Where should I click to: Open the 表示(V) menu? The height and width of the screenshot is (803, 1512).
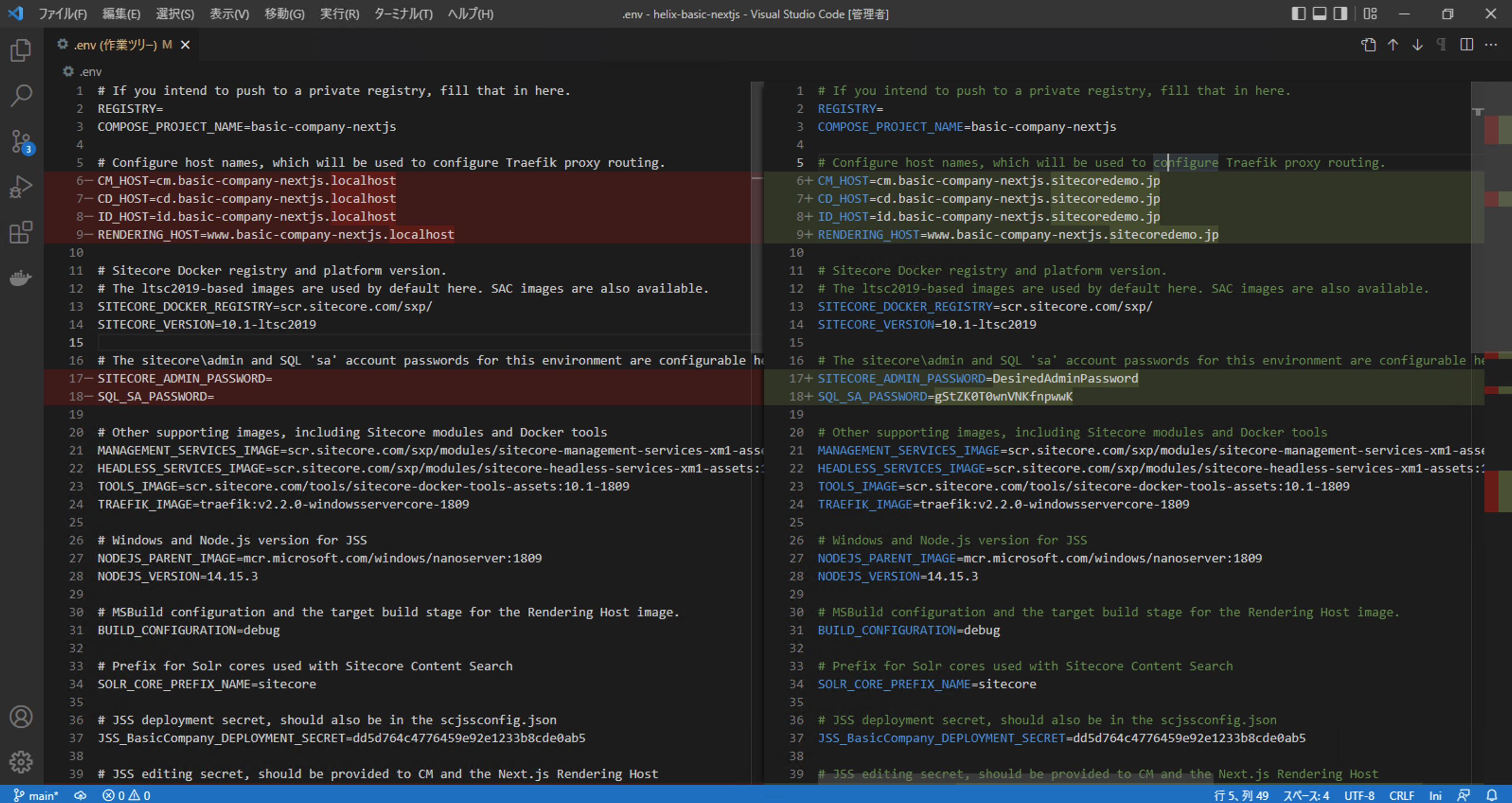click(230, 14)
